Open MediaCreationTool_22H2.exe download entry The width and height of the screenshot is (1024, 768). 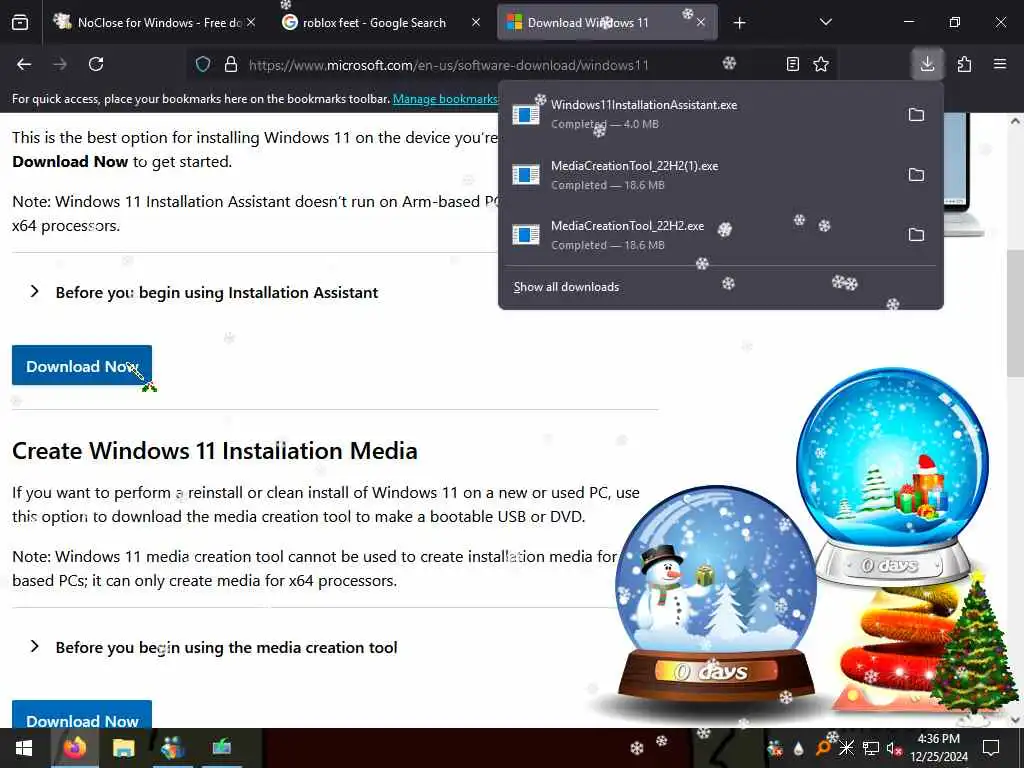tap(702, 235)
